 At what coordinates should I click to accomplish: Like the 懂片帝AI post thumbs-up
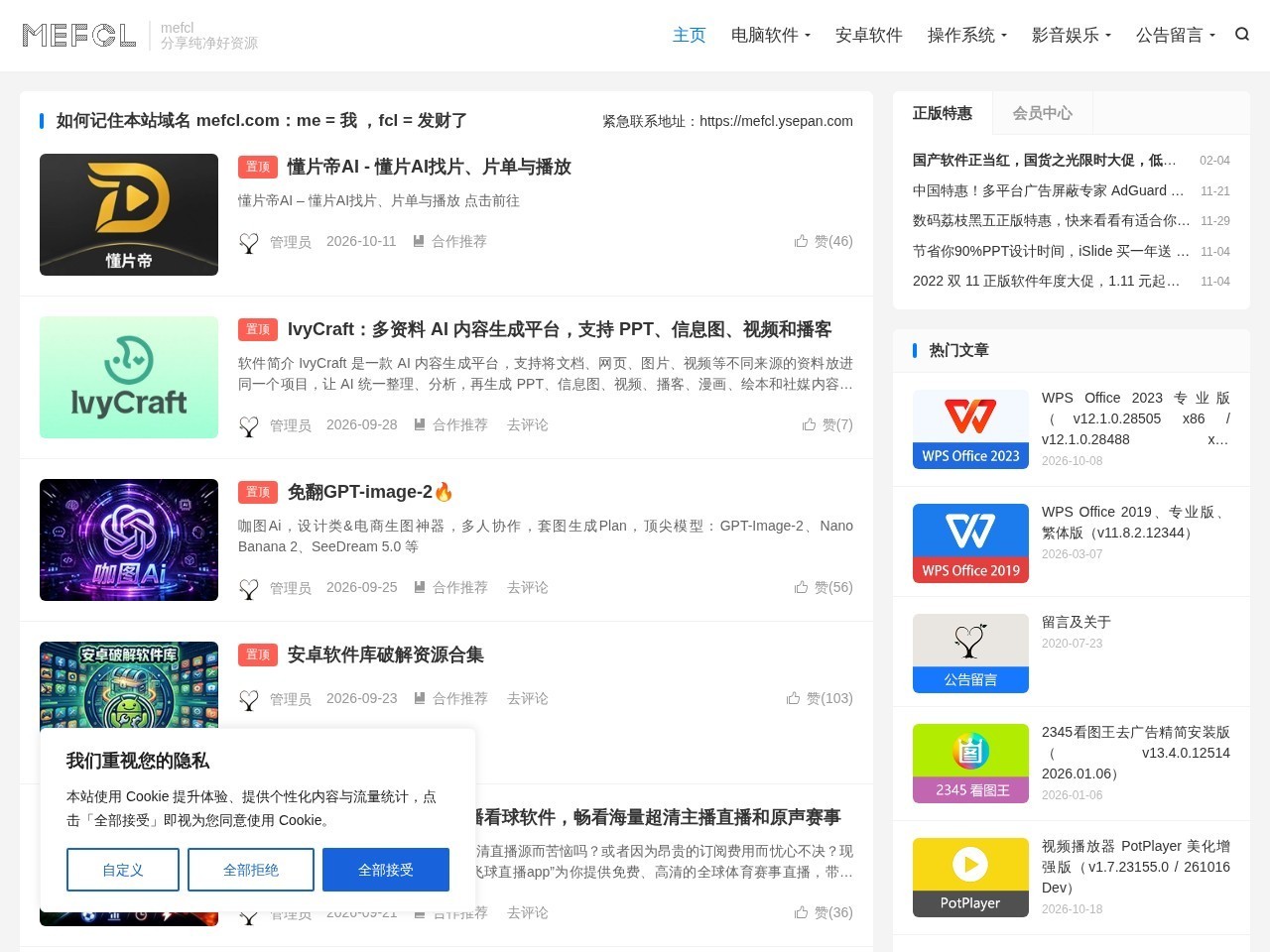tap(801, 241)
